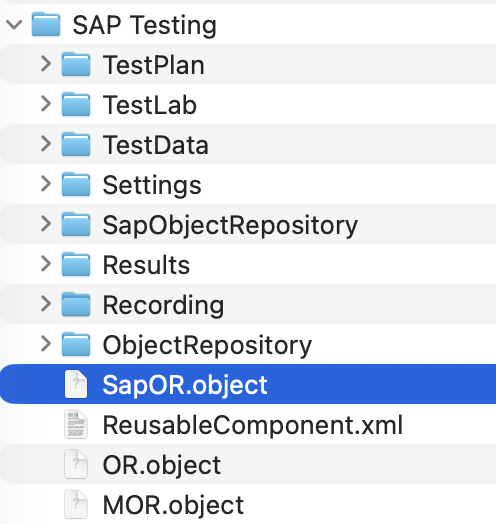The height and width of the screenshot is (524, 496).
Task: Select the SapOR.object file name
Action: (x=185, y=386)
